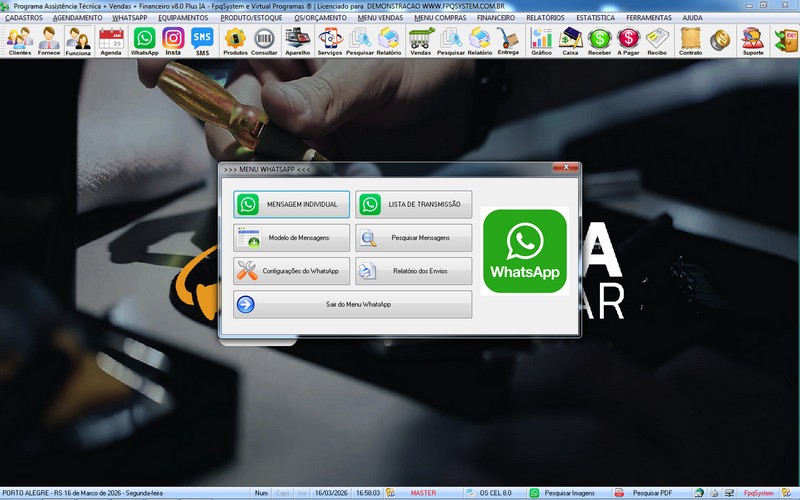The width and height of the screenshot is (800, 500).
Task: Click the printer icon in status bar
Action: pyautogui.click(x=714, y=493)
